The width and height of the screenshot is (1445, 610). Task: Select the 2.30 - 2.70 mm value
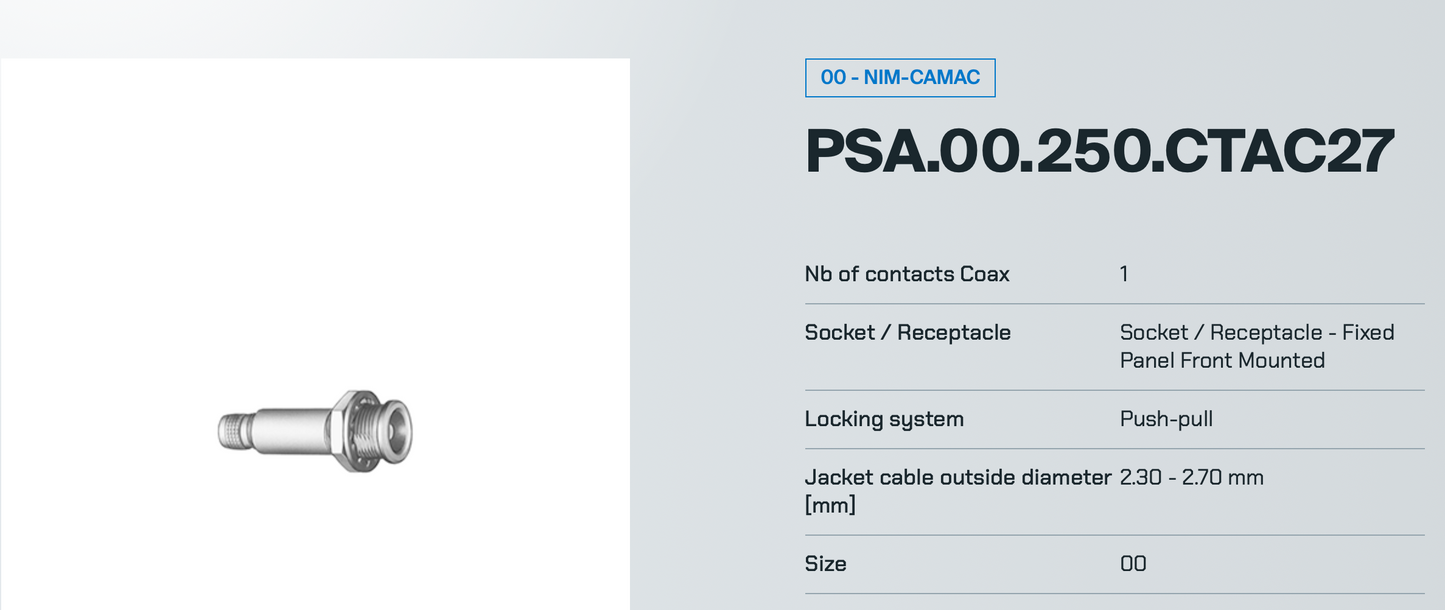[1191, 478]
